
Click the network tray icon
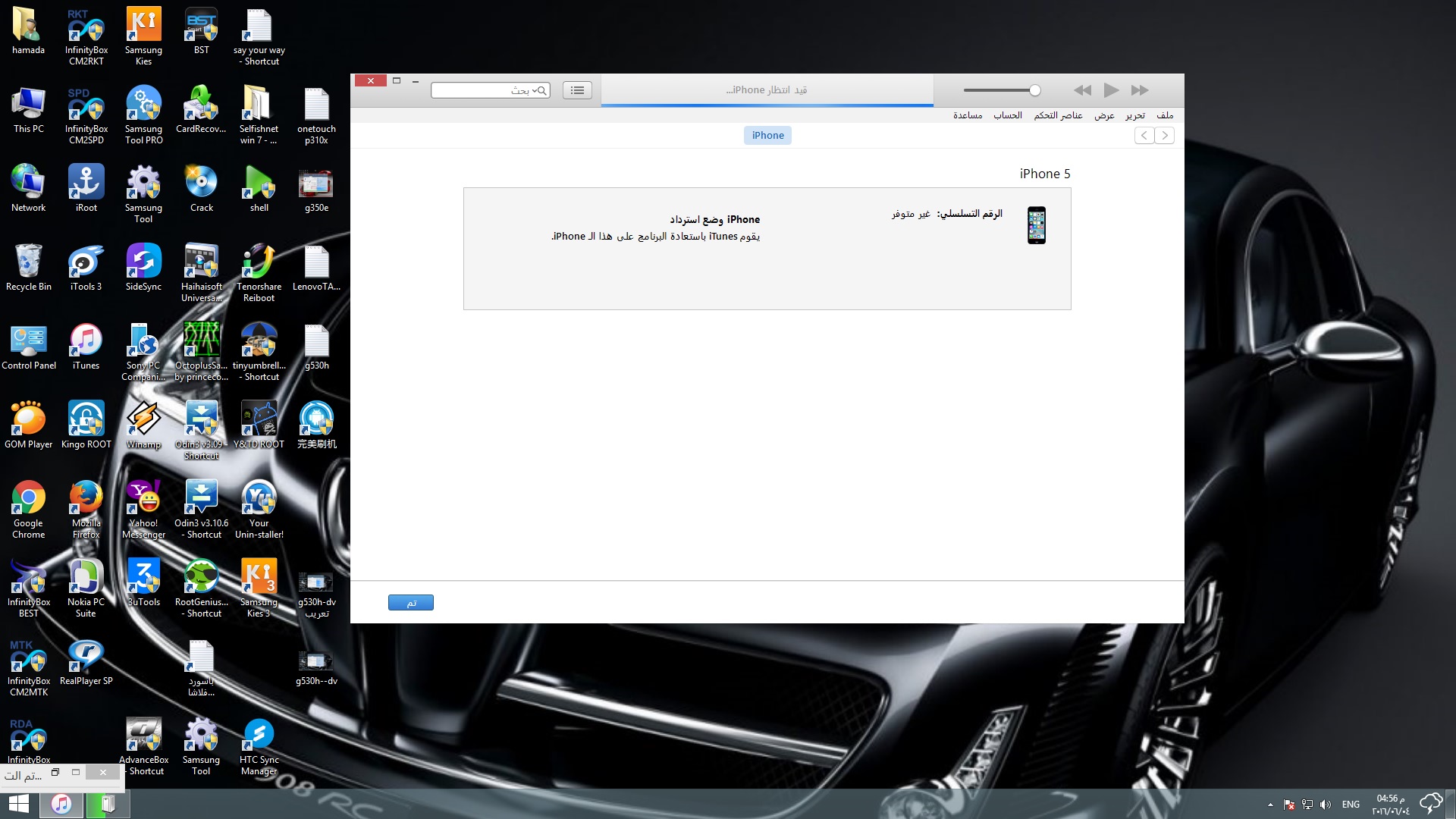tap(1307, 805)
